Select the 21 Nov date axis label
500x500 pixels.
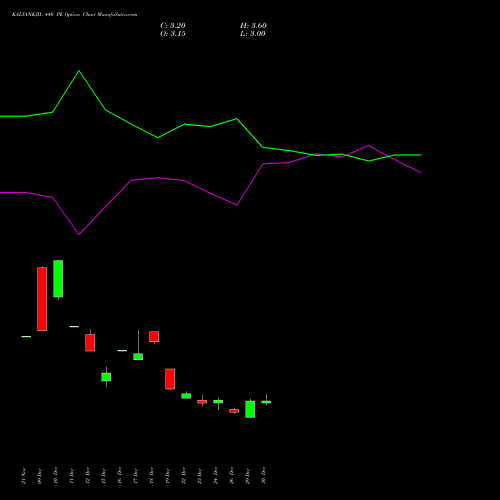(x=24, y=476)
